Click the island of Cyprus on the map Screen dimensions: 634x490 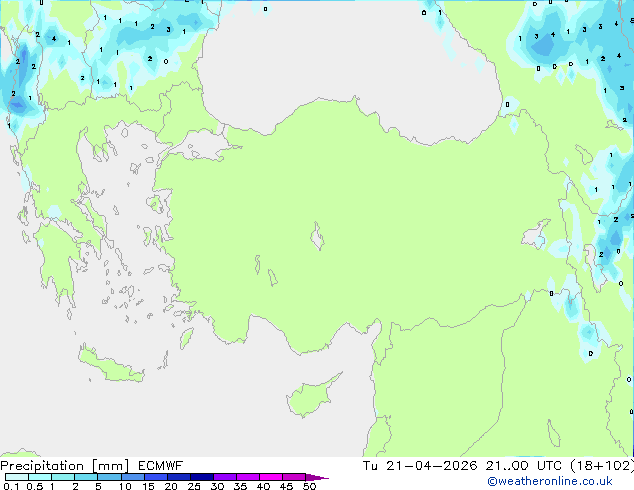coord(311,396)
